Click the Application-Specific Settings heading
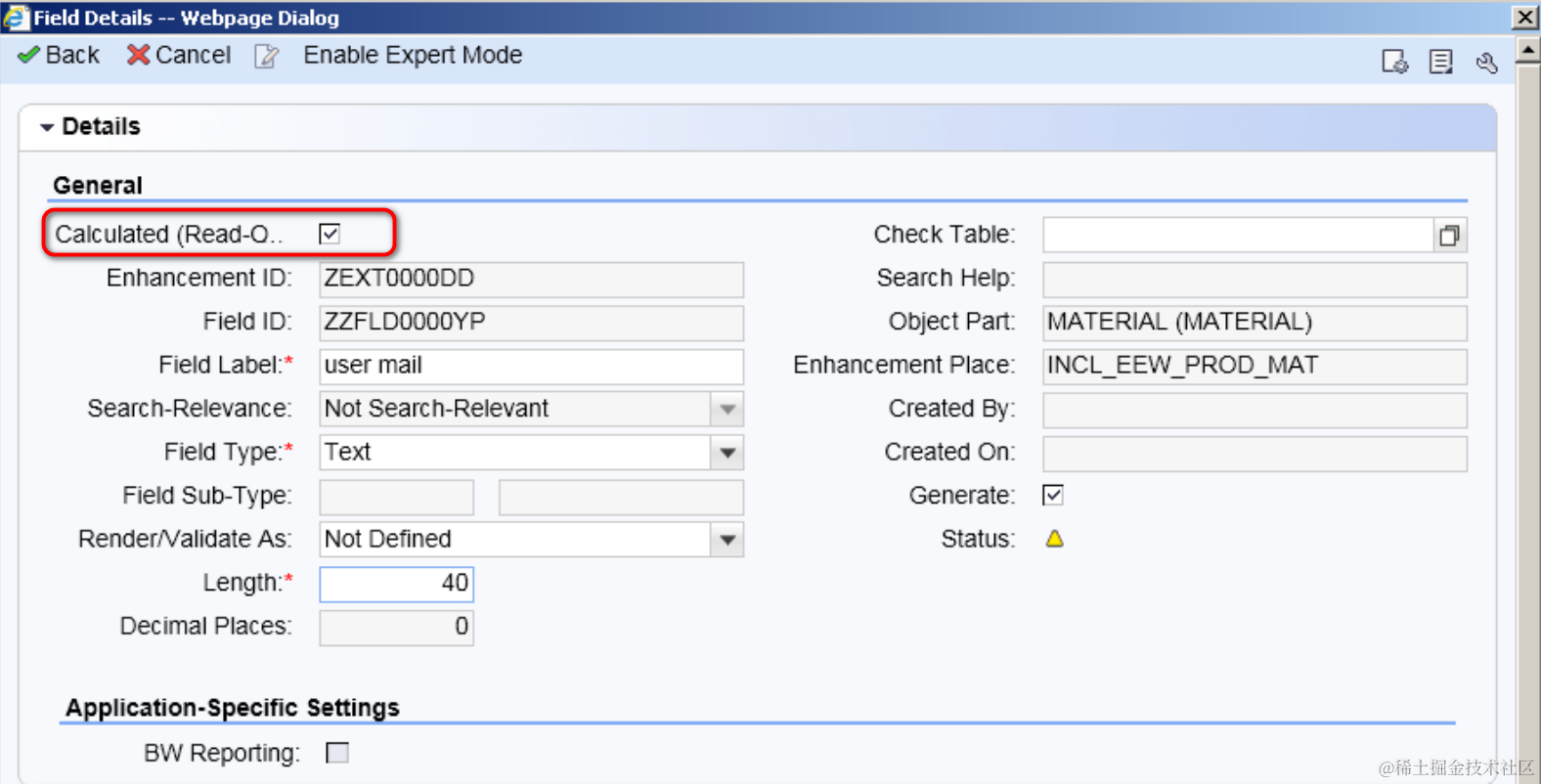 coord(233,708)
